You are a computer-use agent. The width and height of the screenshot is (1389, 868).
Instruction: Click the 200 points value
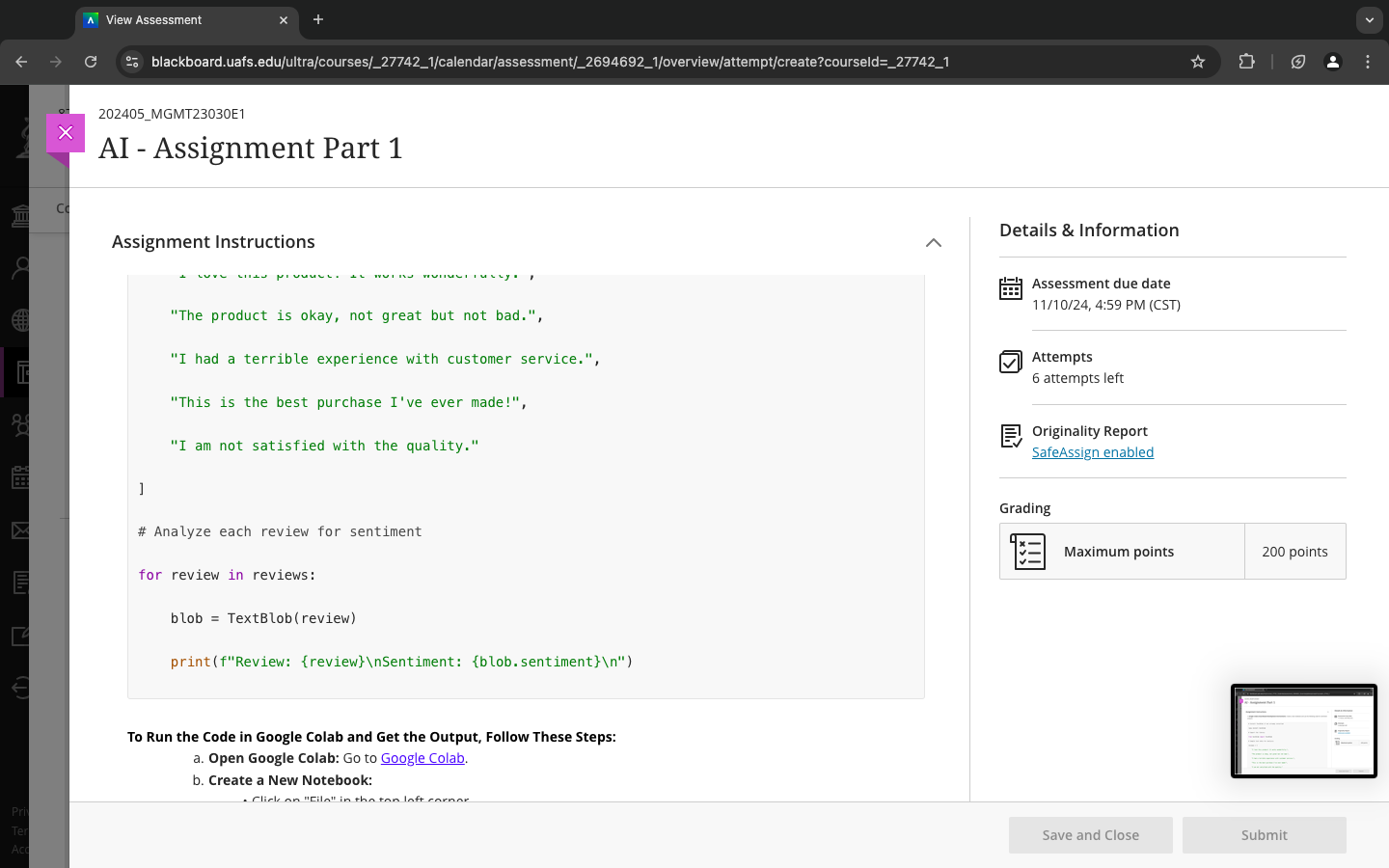coord(1294,552)
